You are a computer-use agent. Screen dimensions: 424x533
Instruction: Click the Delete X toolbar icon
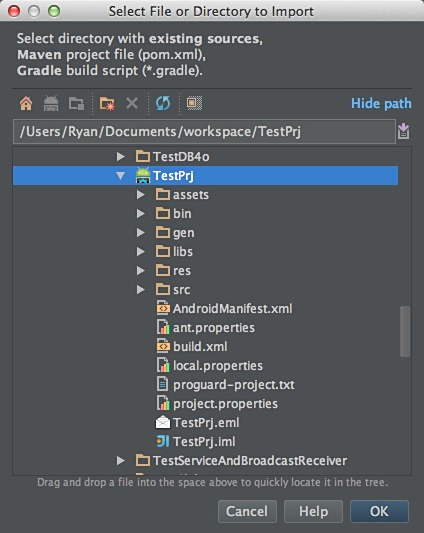point(132,103)
